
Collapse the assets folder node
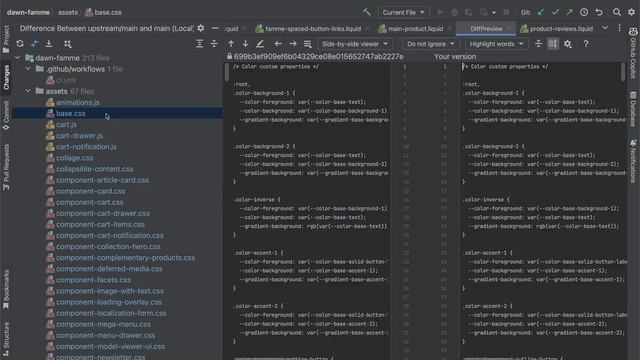click(x=28, y=91)
